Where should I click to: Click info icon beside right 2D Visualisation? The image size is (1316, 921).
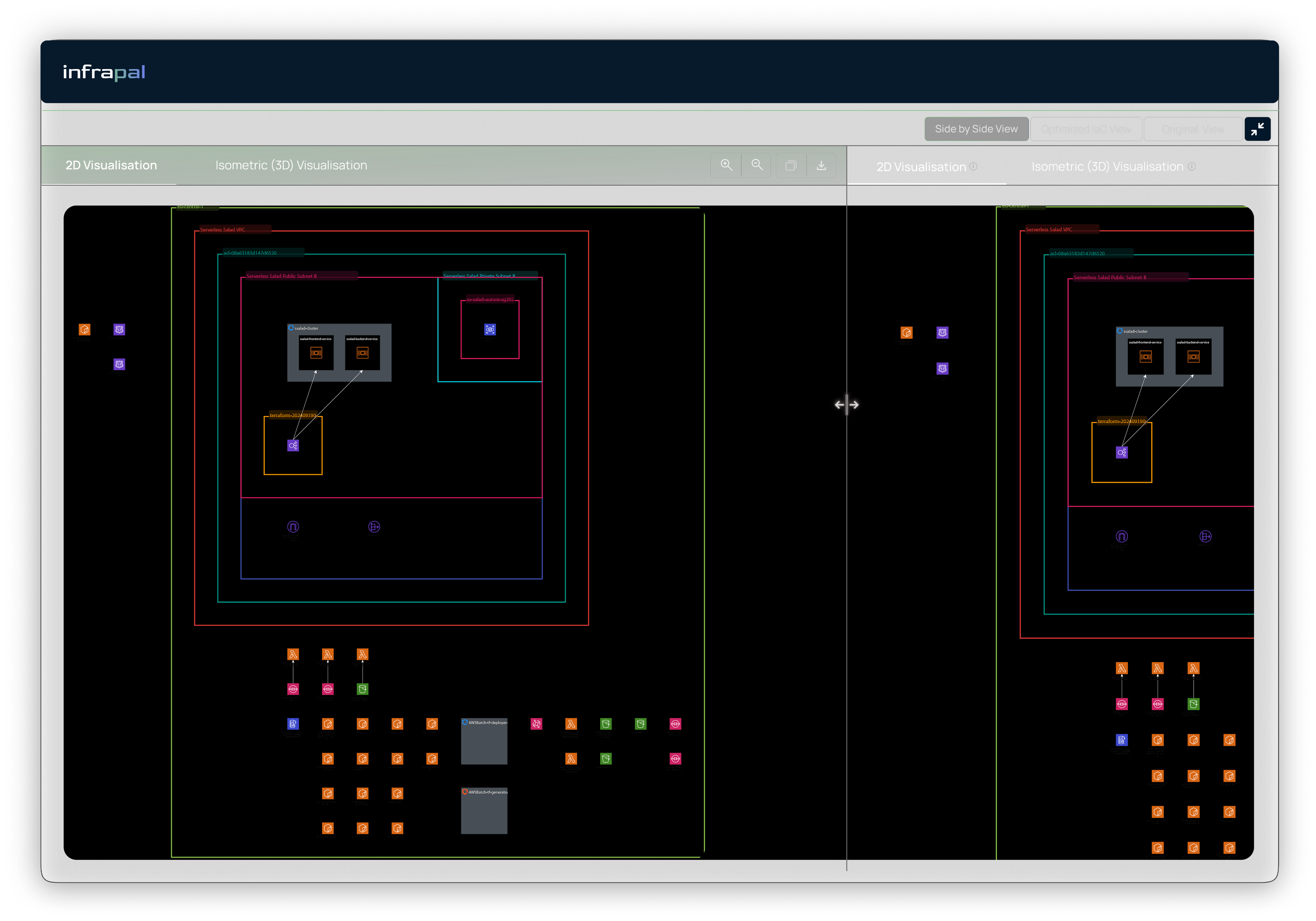point(973,166)
